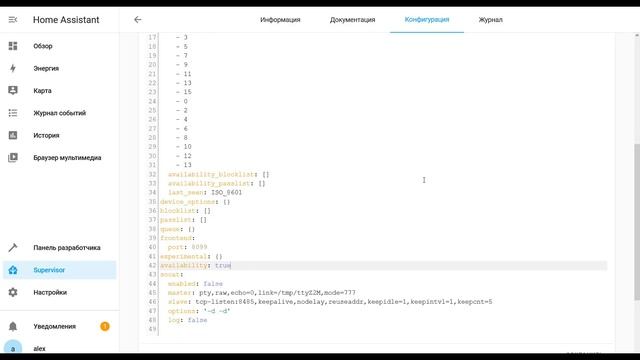Click the 'queue' line
This screenshot has height=360, width=640.
click(178, 229)
